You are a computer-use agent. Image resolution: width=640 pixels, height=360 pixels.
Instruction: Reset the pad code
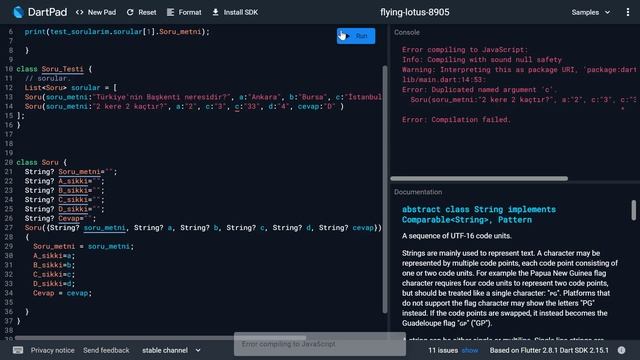coord(141,12)
